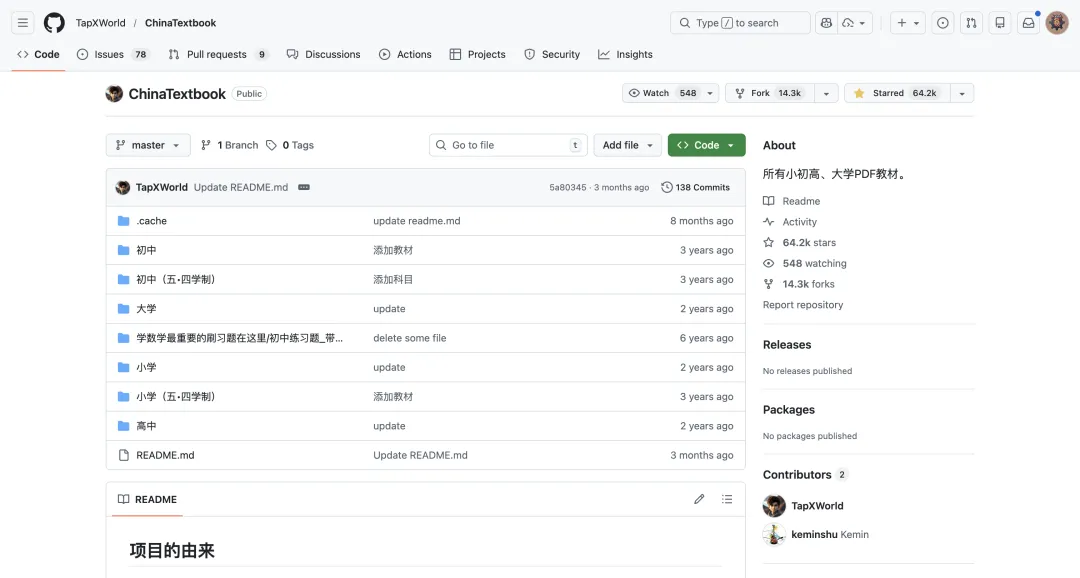Open 'delete some file' commit message
Viewport: 1080px width, 578px height.
[x=410, y=338]
